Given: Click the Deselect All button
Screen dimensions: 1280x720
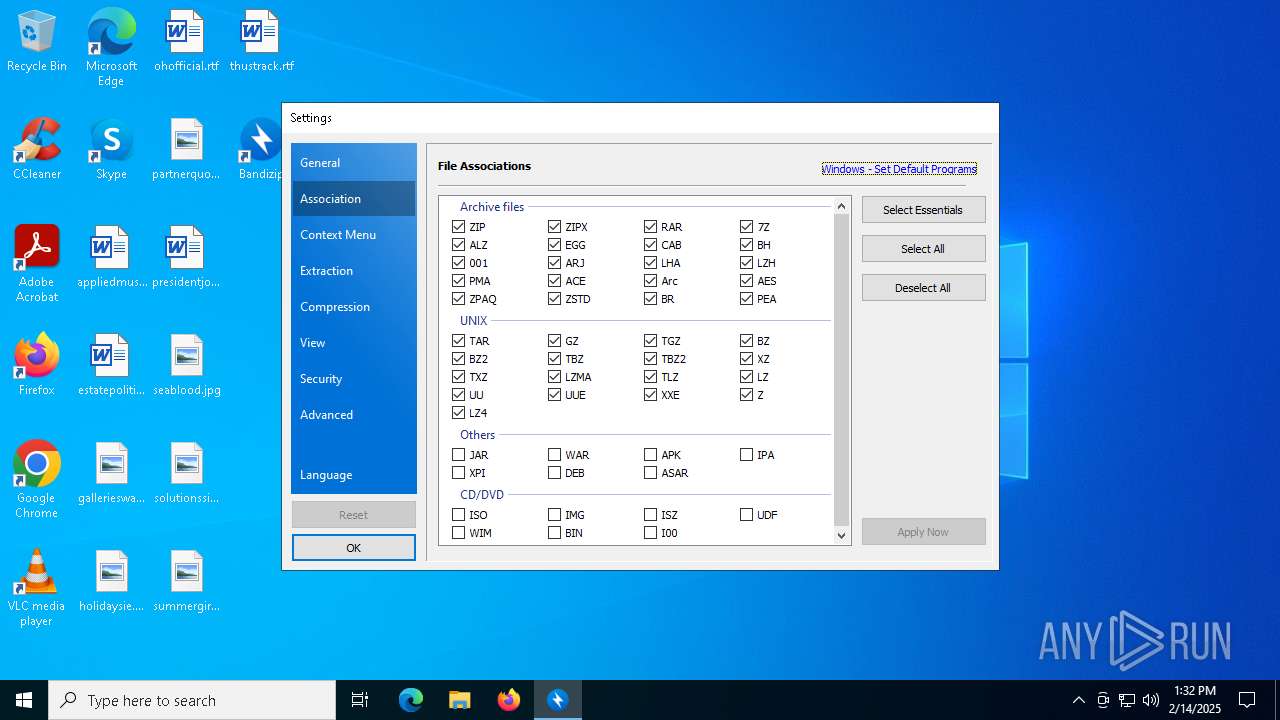Looking at the screenshot, I should 923,288.
